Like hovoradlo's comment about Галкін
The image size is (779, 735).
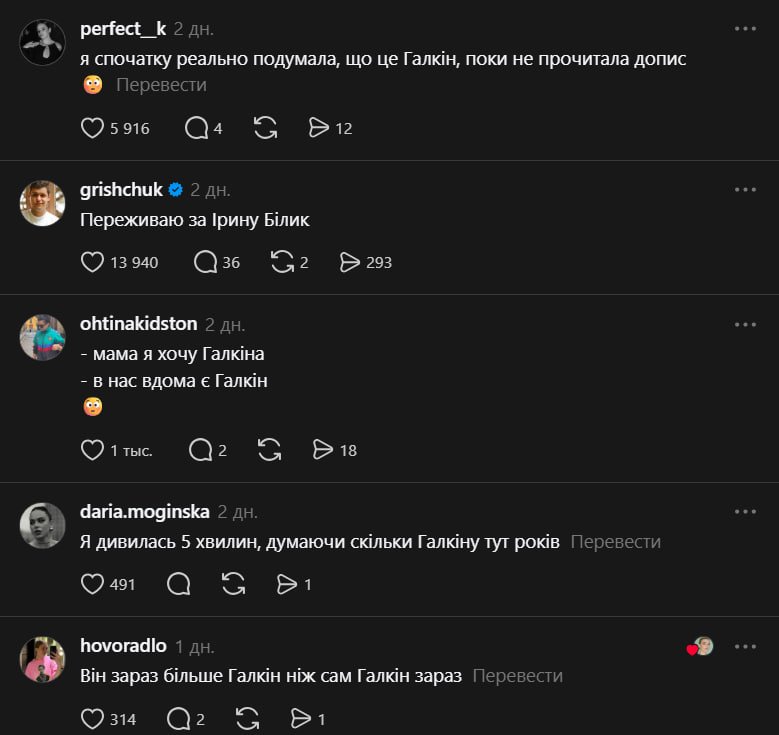92,719
